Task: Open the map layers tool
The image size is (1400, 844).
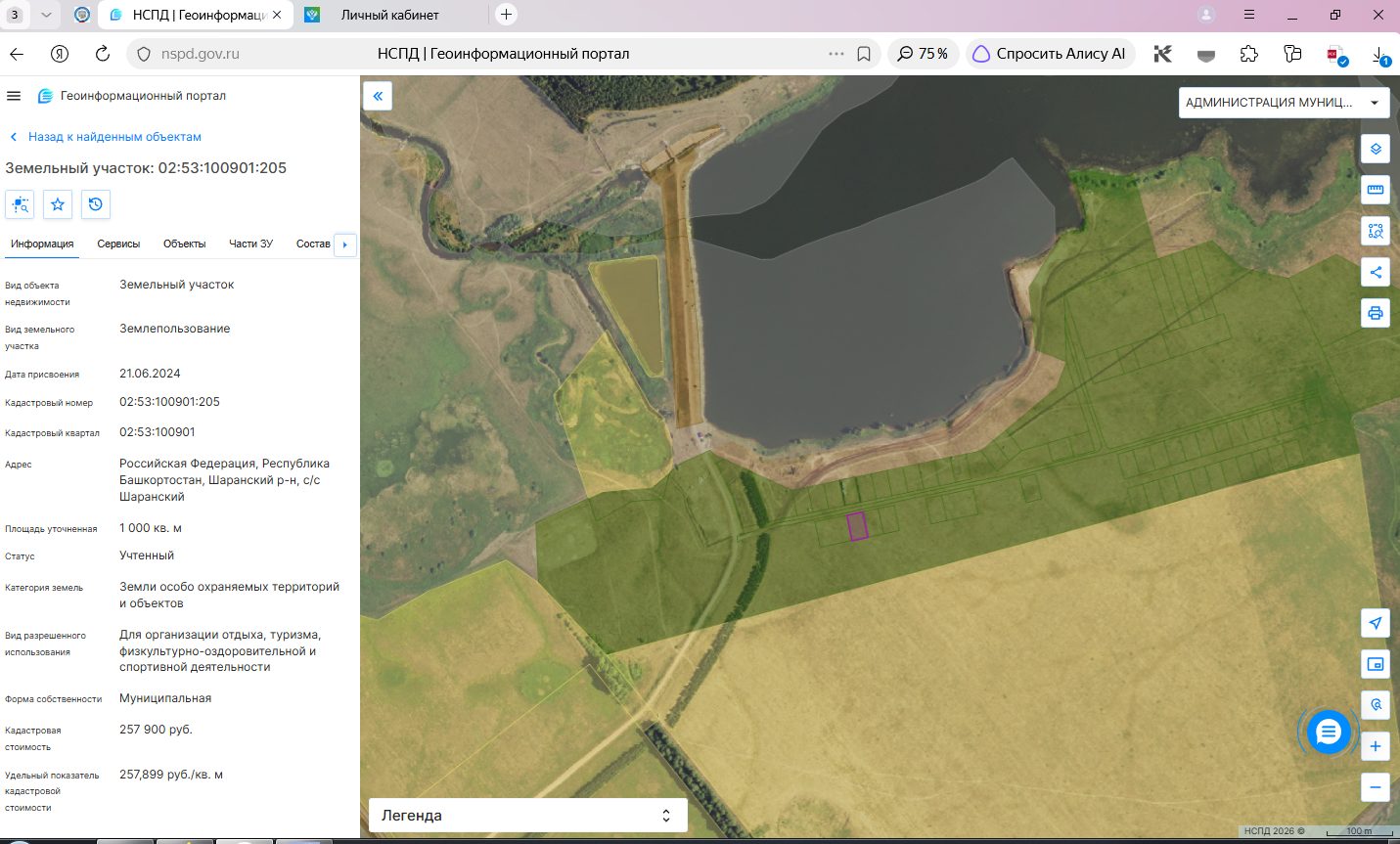Action: (x=1376, y=149)
